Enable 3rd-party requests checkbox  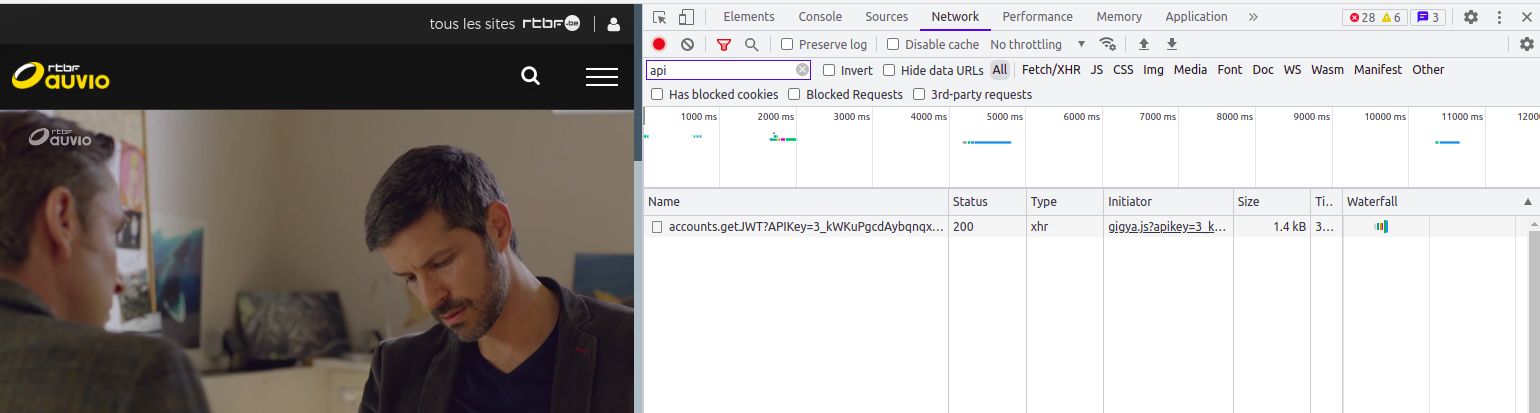click(x=919, y=94)
